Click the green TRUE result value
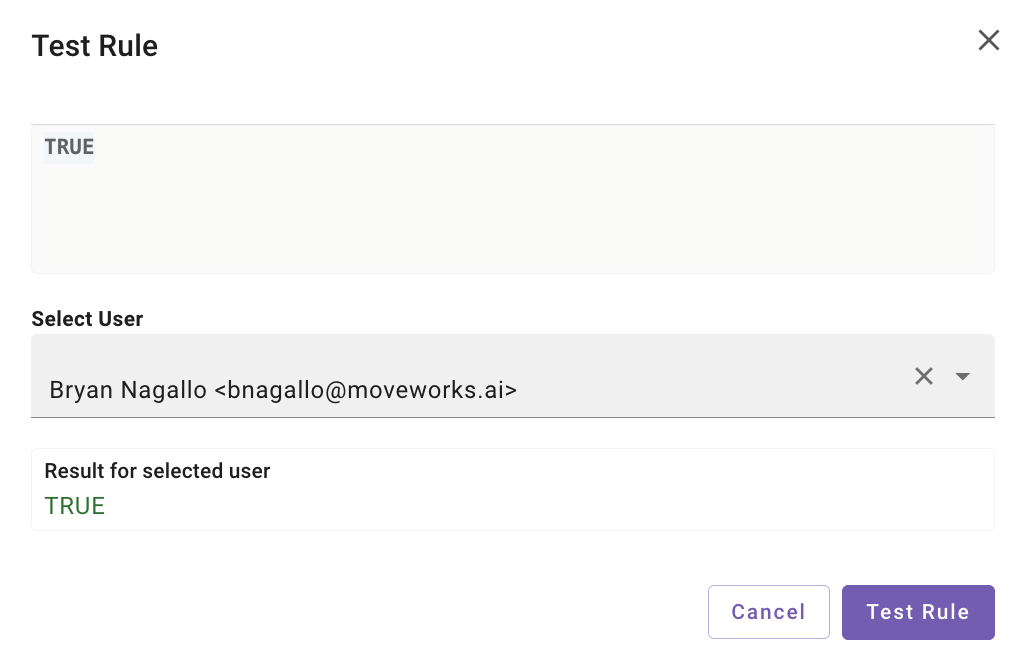1028x660 pixels. coord(75,506)
